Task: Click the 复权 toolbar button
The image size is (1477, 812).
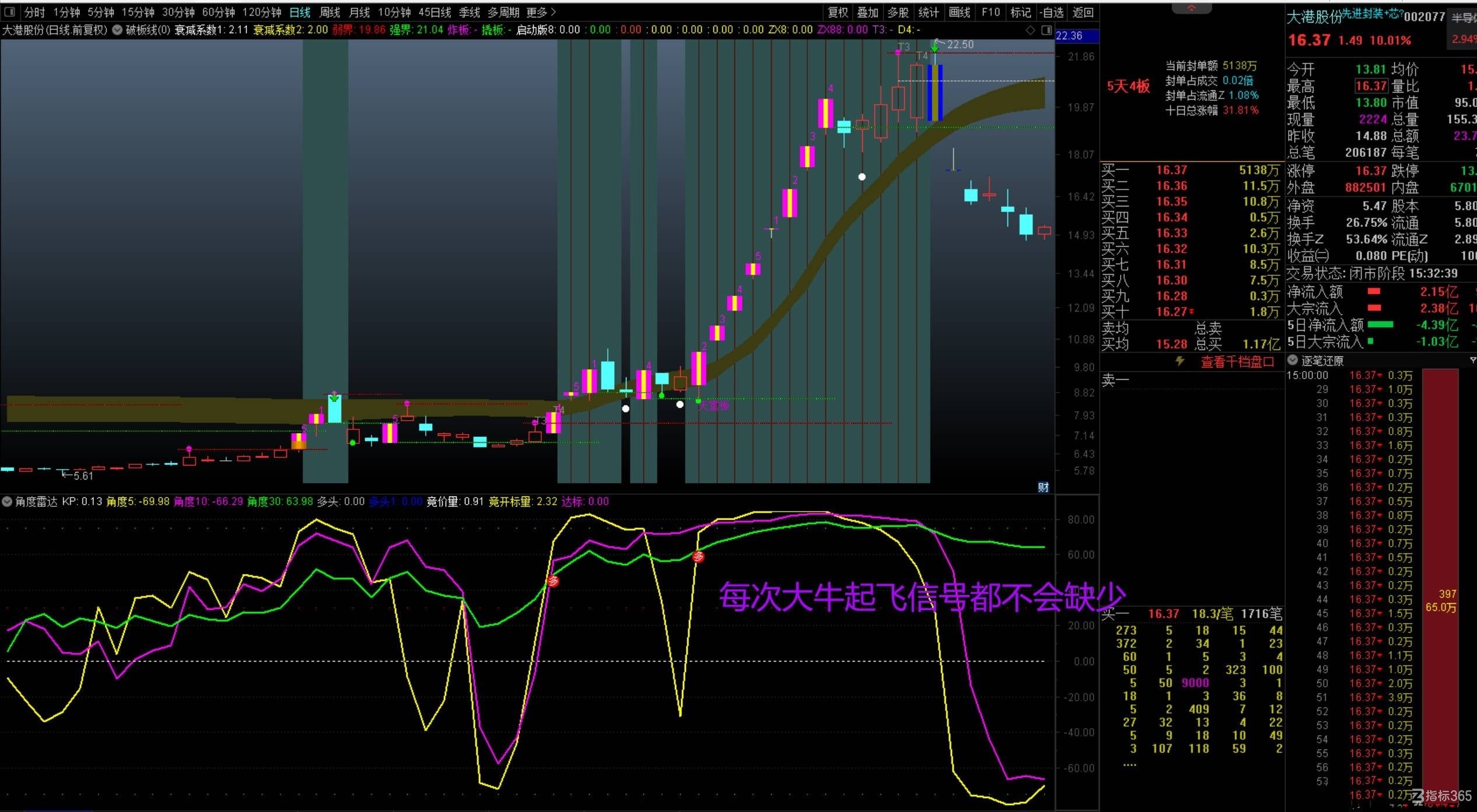Action: click(838, 12)
